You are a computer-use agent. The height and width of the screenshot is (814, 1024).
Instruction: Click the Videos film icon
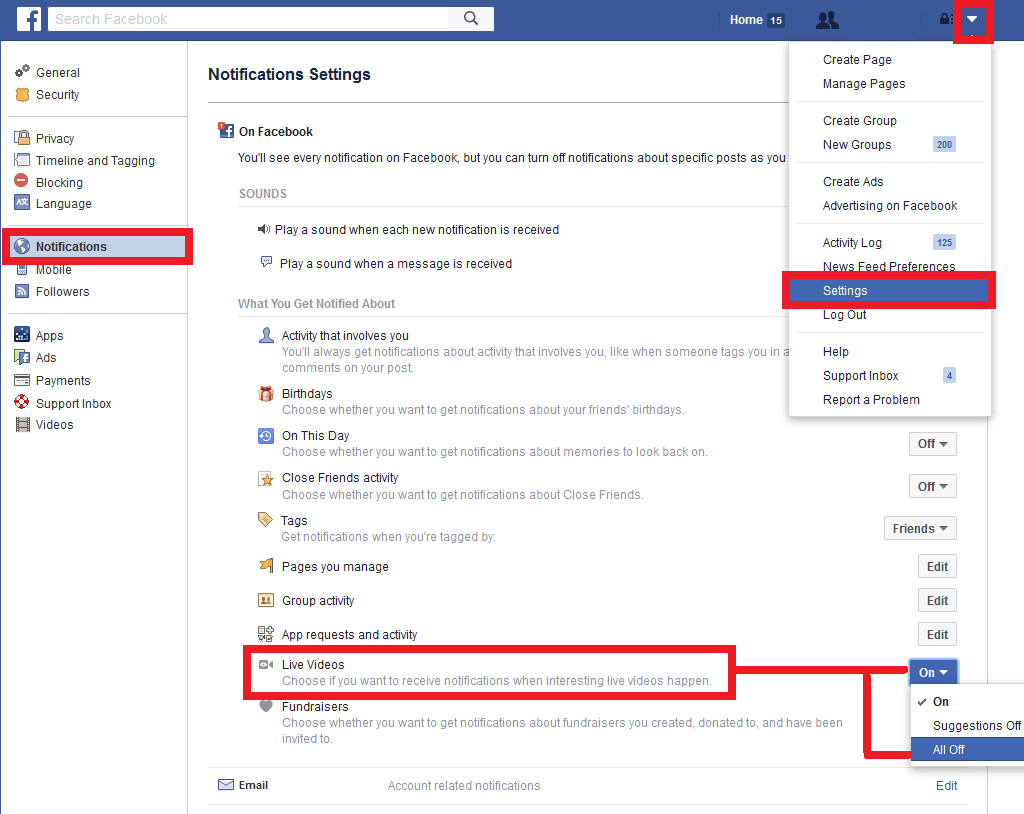[22, 425]
